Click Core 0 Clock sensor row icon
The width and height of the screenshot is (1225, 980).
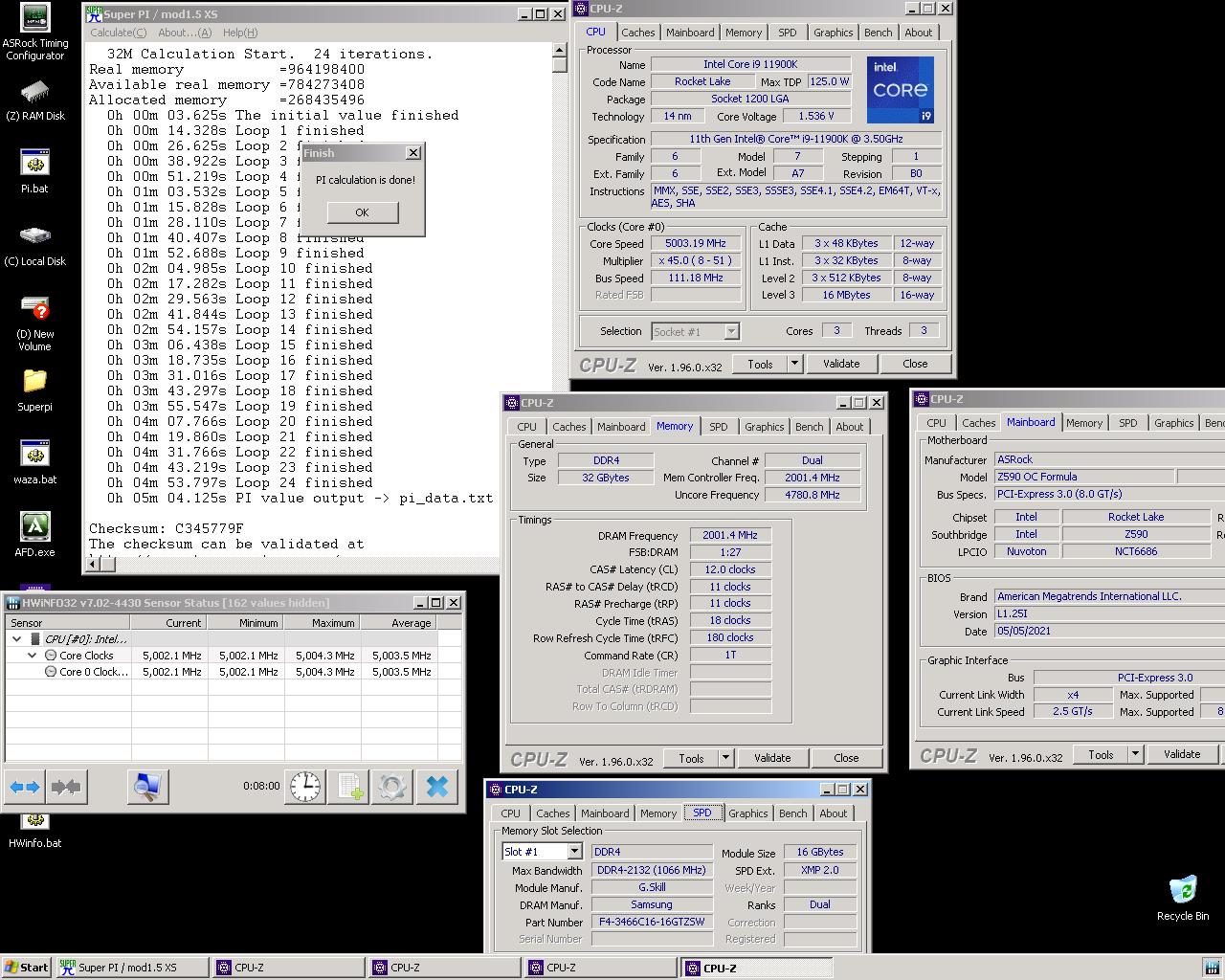pos(52,672)
